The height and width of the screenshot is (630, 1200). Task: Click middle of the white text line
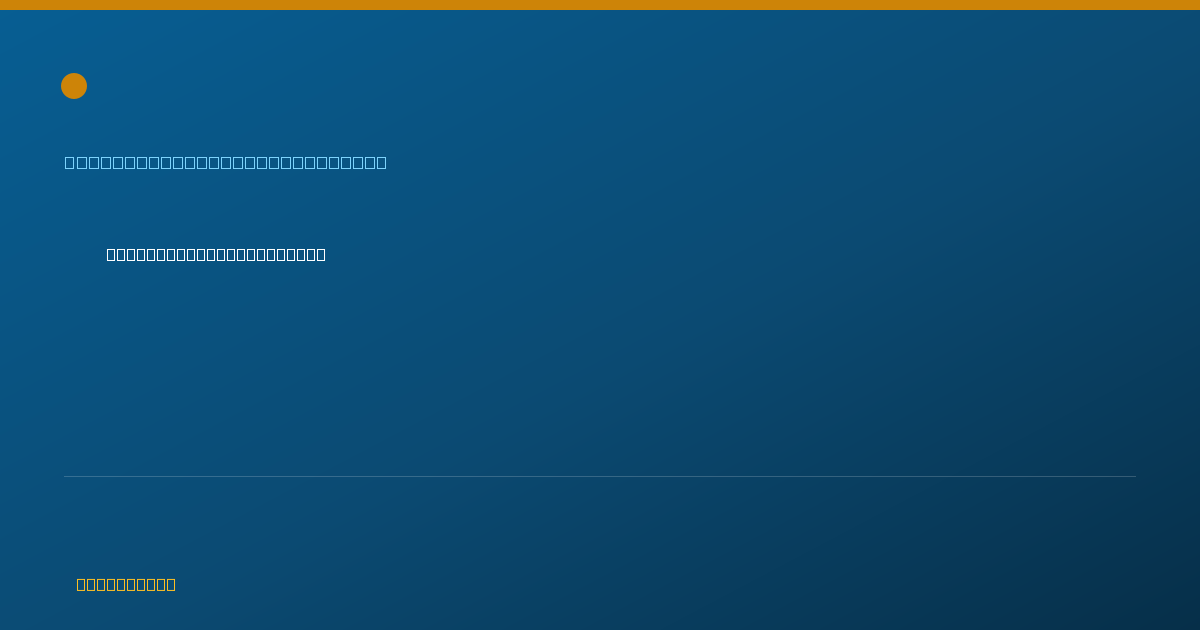(x=216, y=254)
